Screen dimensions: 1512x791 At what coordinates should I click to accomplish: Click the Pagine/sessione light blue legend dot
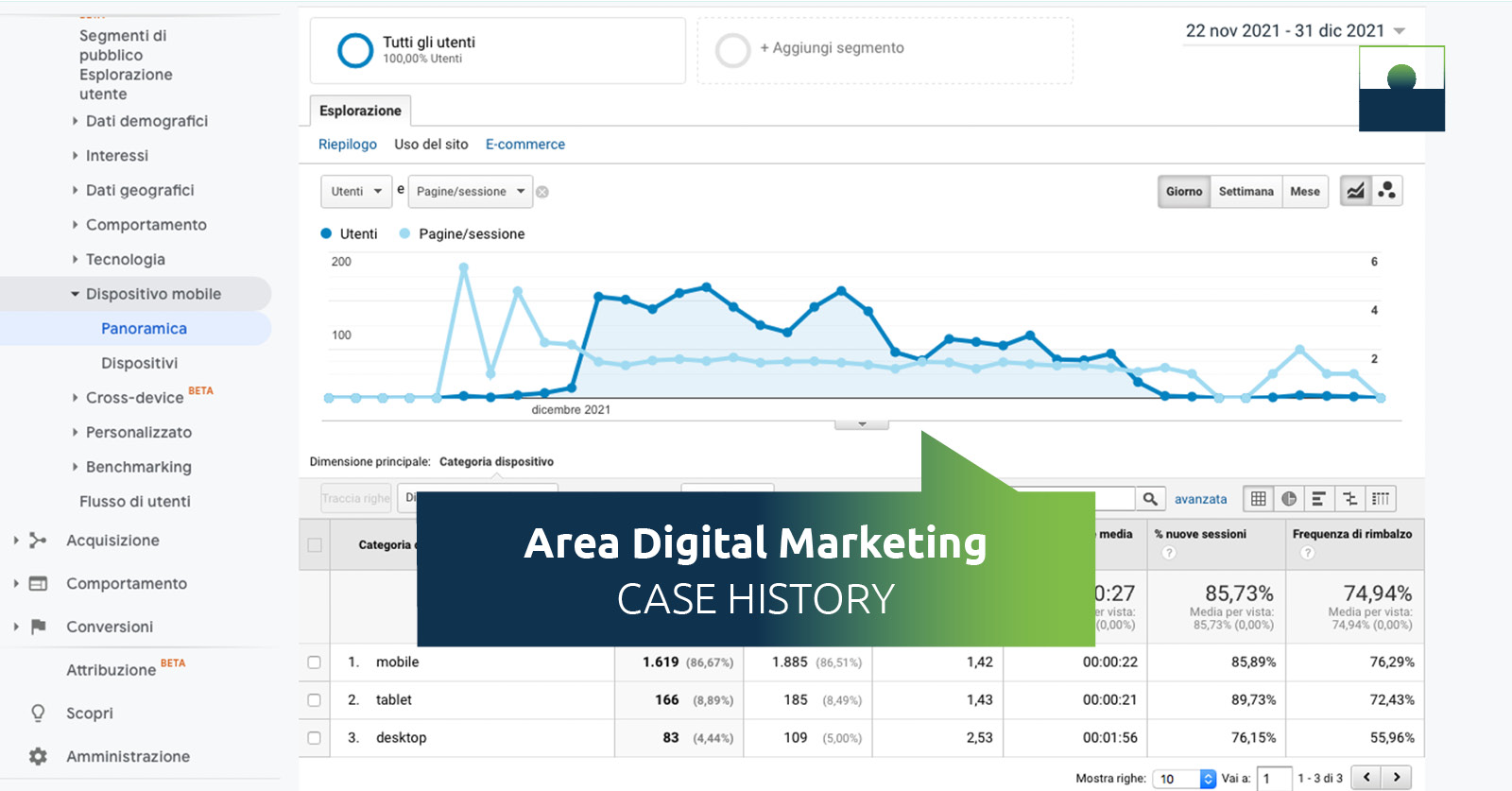pos(404,233)
